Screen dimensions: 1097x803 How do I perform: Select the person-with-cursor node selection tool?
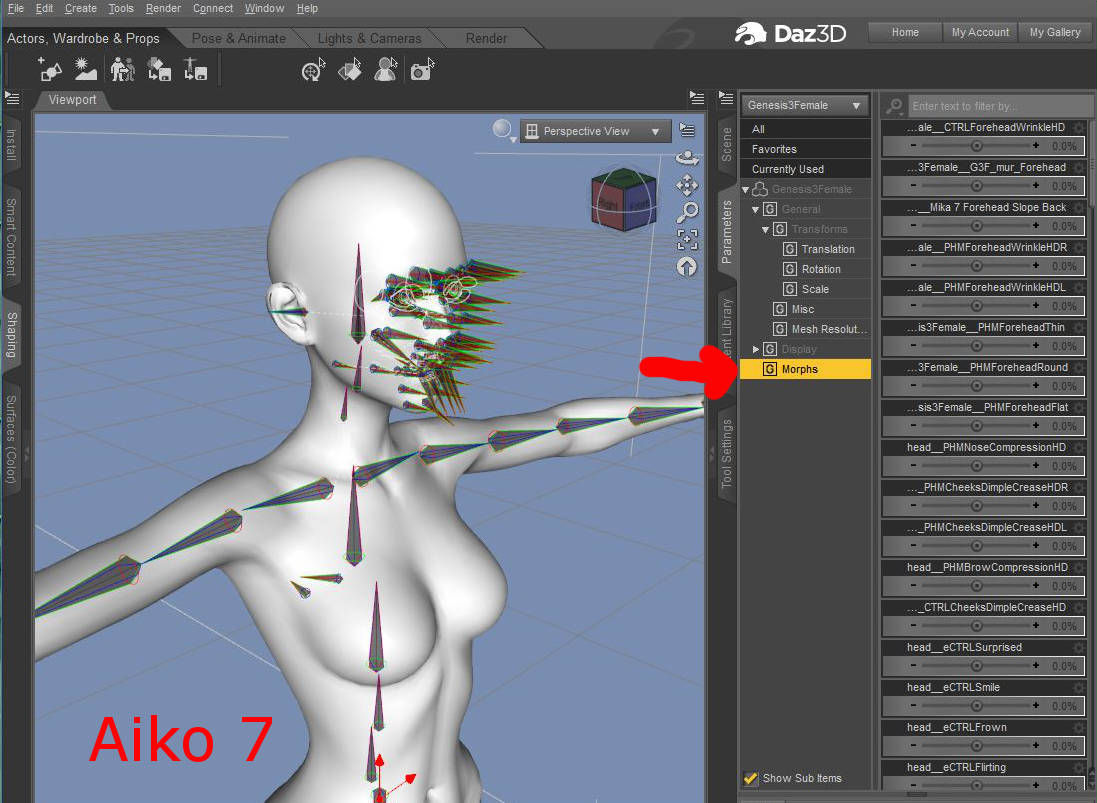(385, 69)
